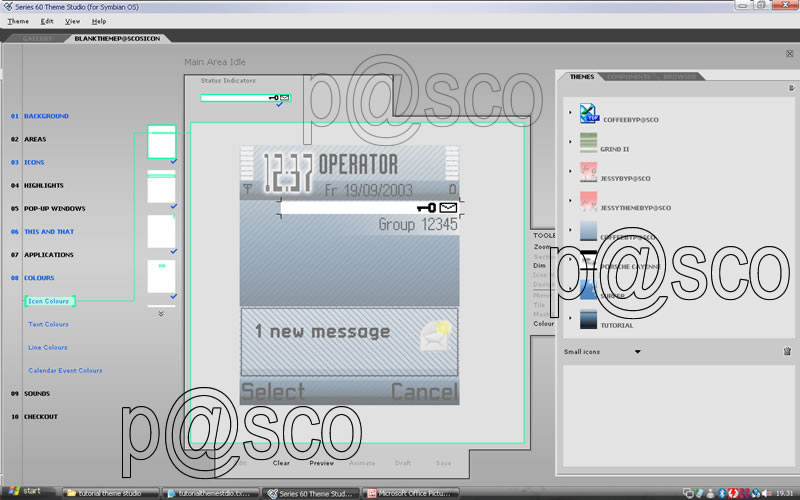Switch to Microsoft Office Picture Manager in taskbar
Screen dimensions: 800x500
[x=411, y=493]
